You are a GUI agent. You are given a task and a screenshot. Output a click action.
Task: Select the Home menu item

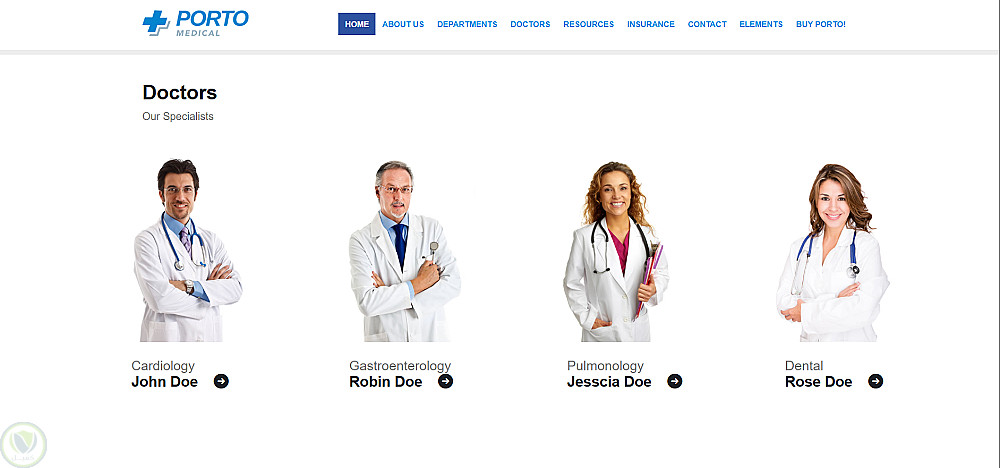357,24
